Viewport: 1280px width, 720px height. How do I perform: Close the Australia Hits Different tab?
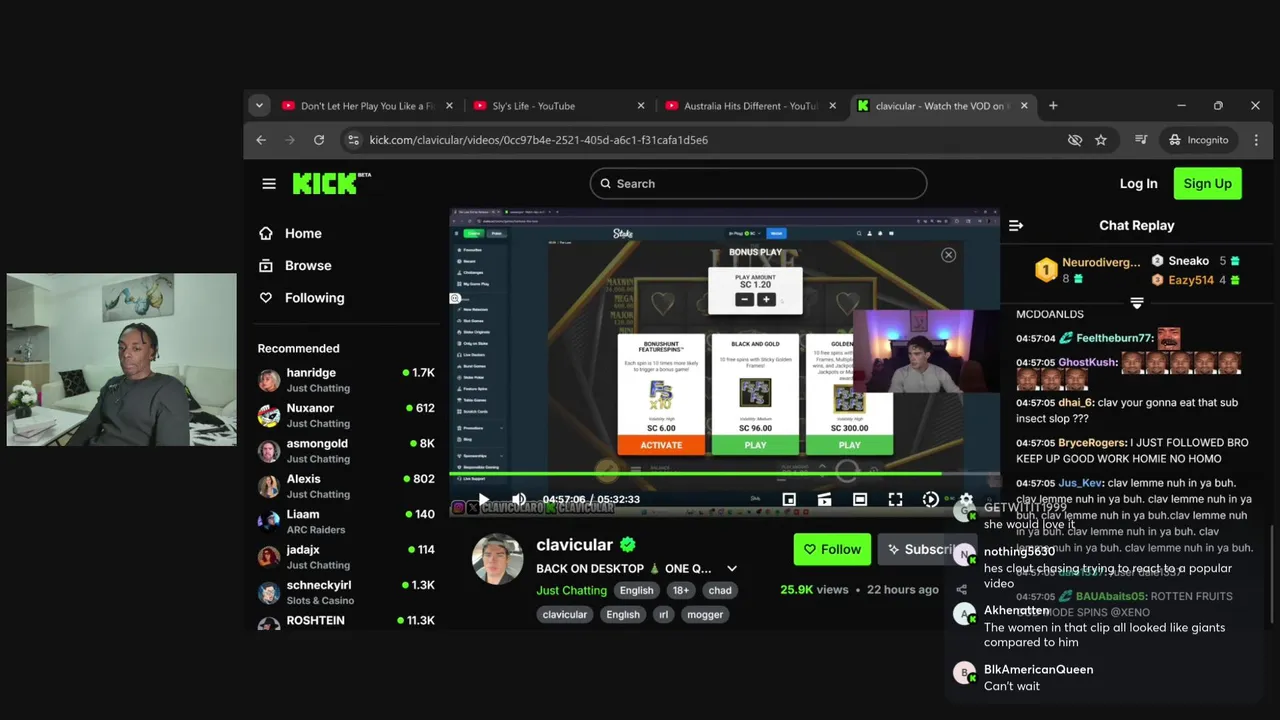pos(832,106)
